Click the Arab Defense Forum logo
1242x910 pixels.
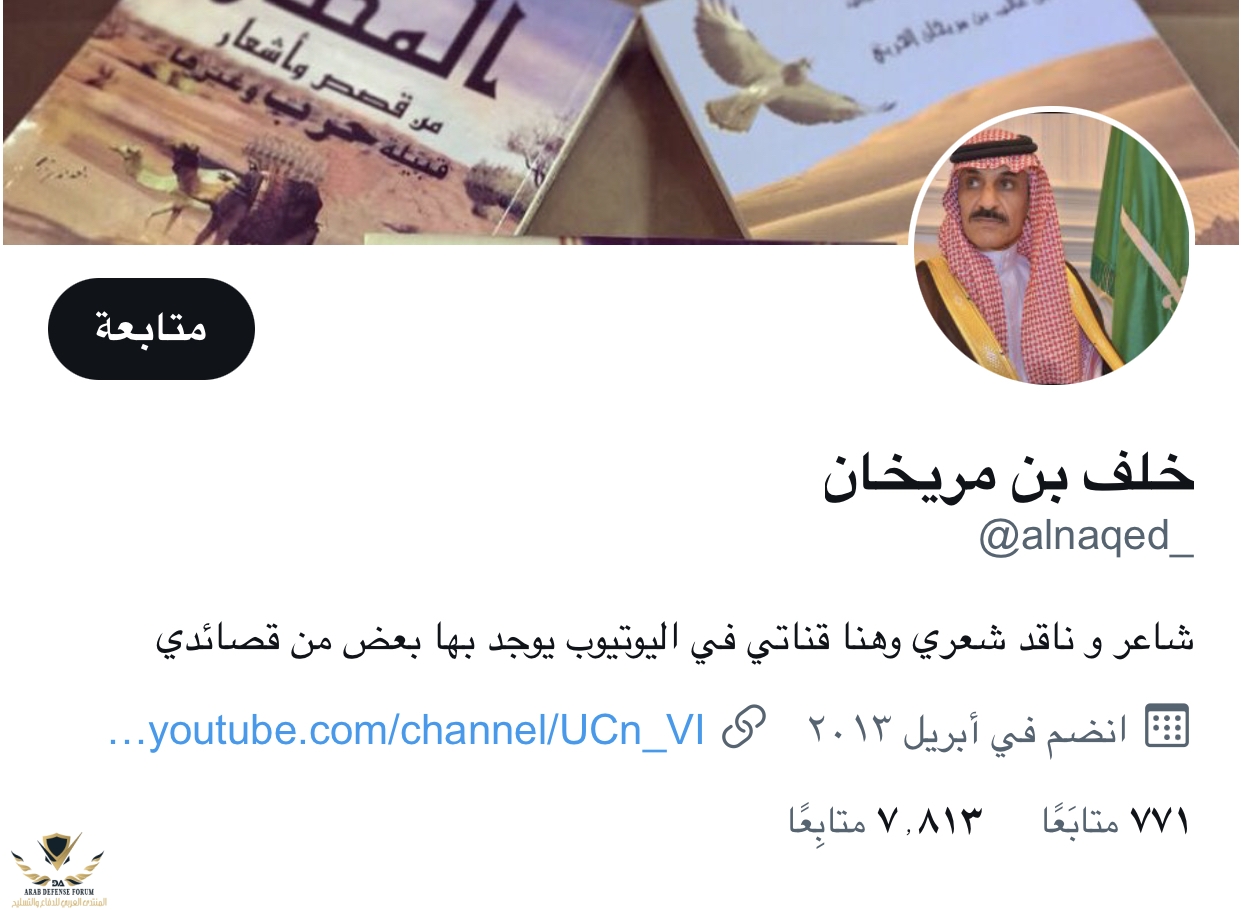[x=58, y=868]
